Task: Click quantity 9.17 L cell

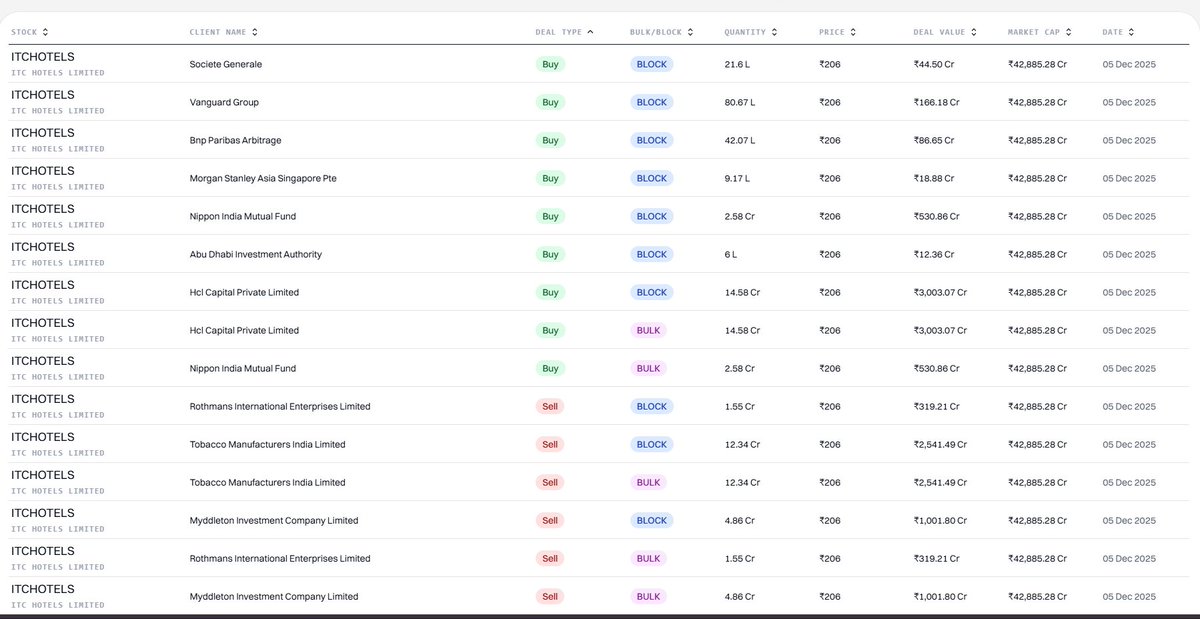Action: 738,178
